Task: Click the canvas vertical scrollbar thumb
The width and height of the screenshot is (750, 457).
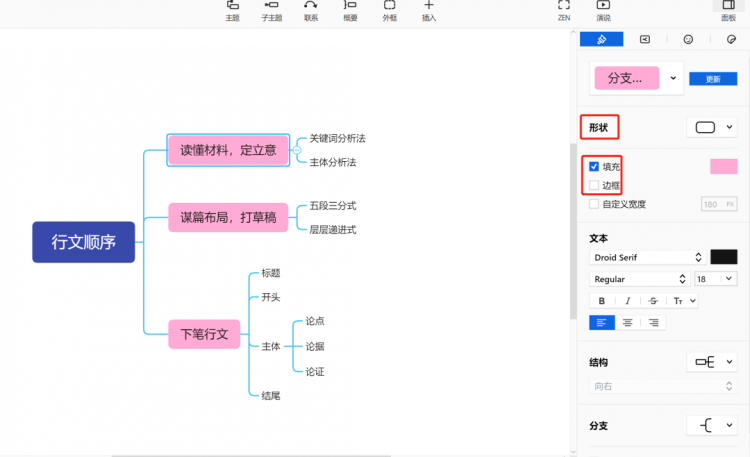Action: click(573, 231)
